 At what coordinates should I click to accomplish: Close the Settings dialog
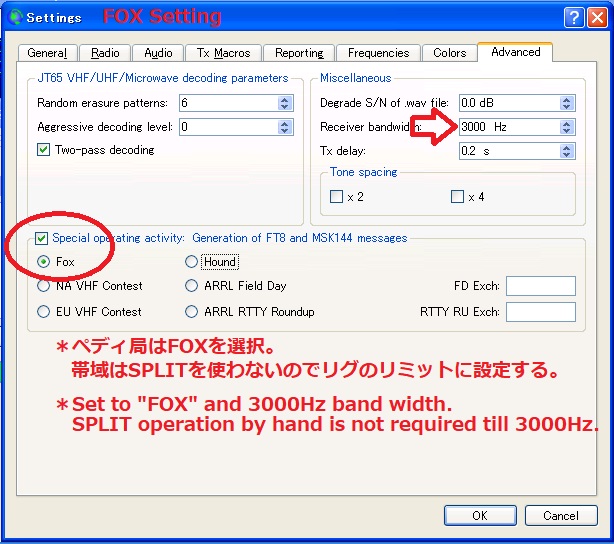[597, 17]
